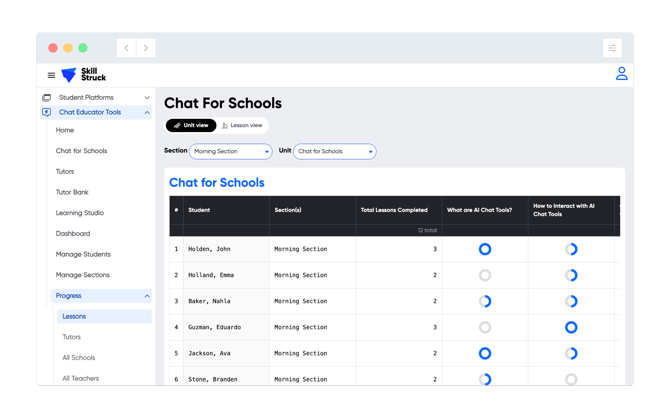Expand the Student Platforms sidebar group
The width and height of the screenshot is (670, 418).
[x=147, y=98]
